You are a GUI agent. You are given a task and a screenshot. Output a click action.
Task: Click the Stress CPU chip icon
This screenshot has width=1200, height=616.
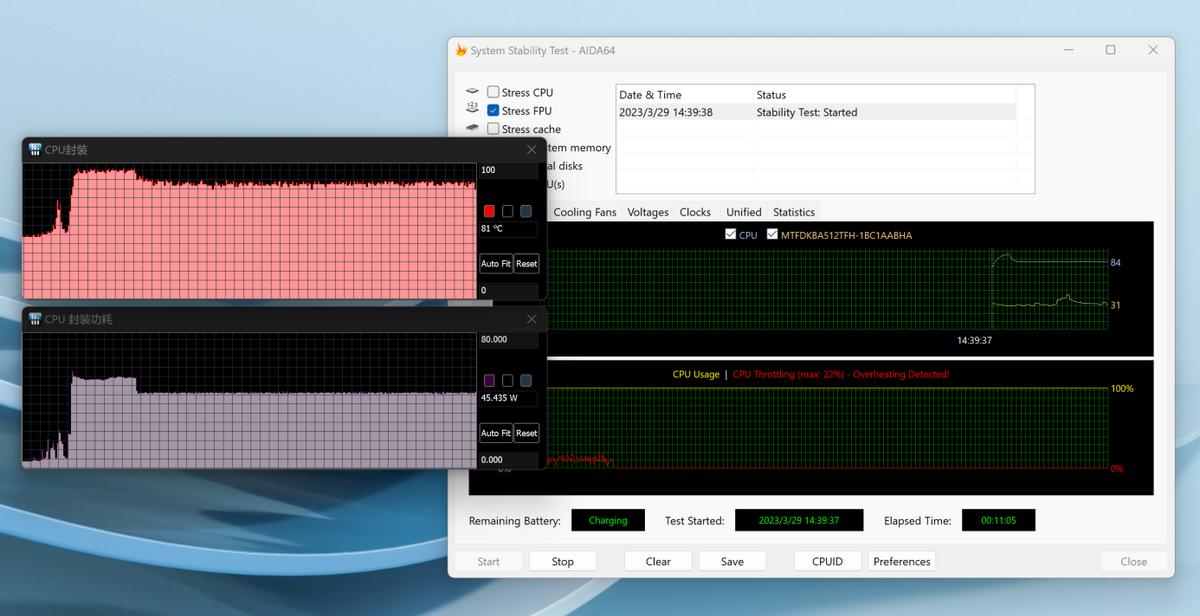[x=472, y=92]
